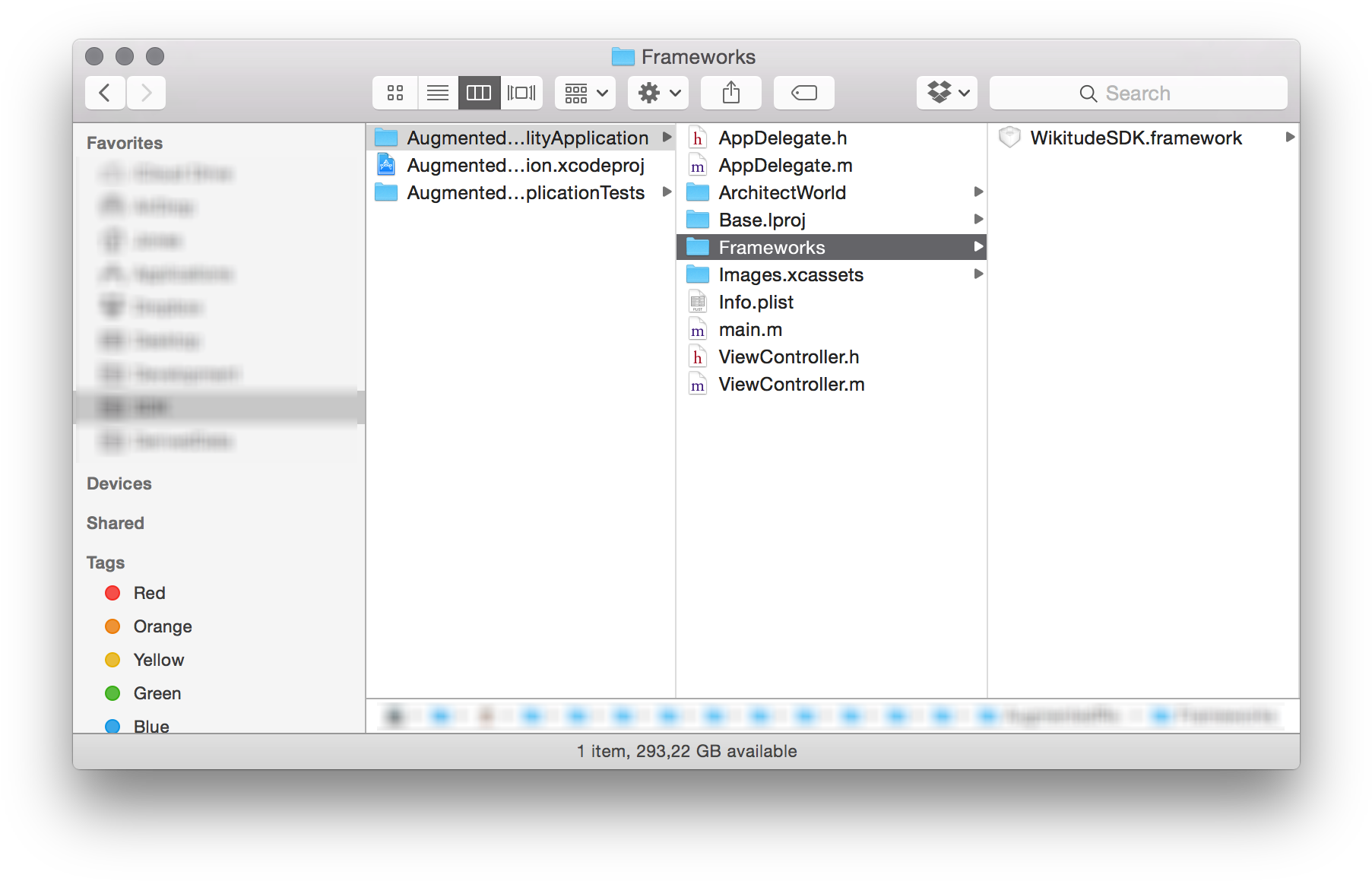Click the AppDelegate.m file icon

click(698, 165)
